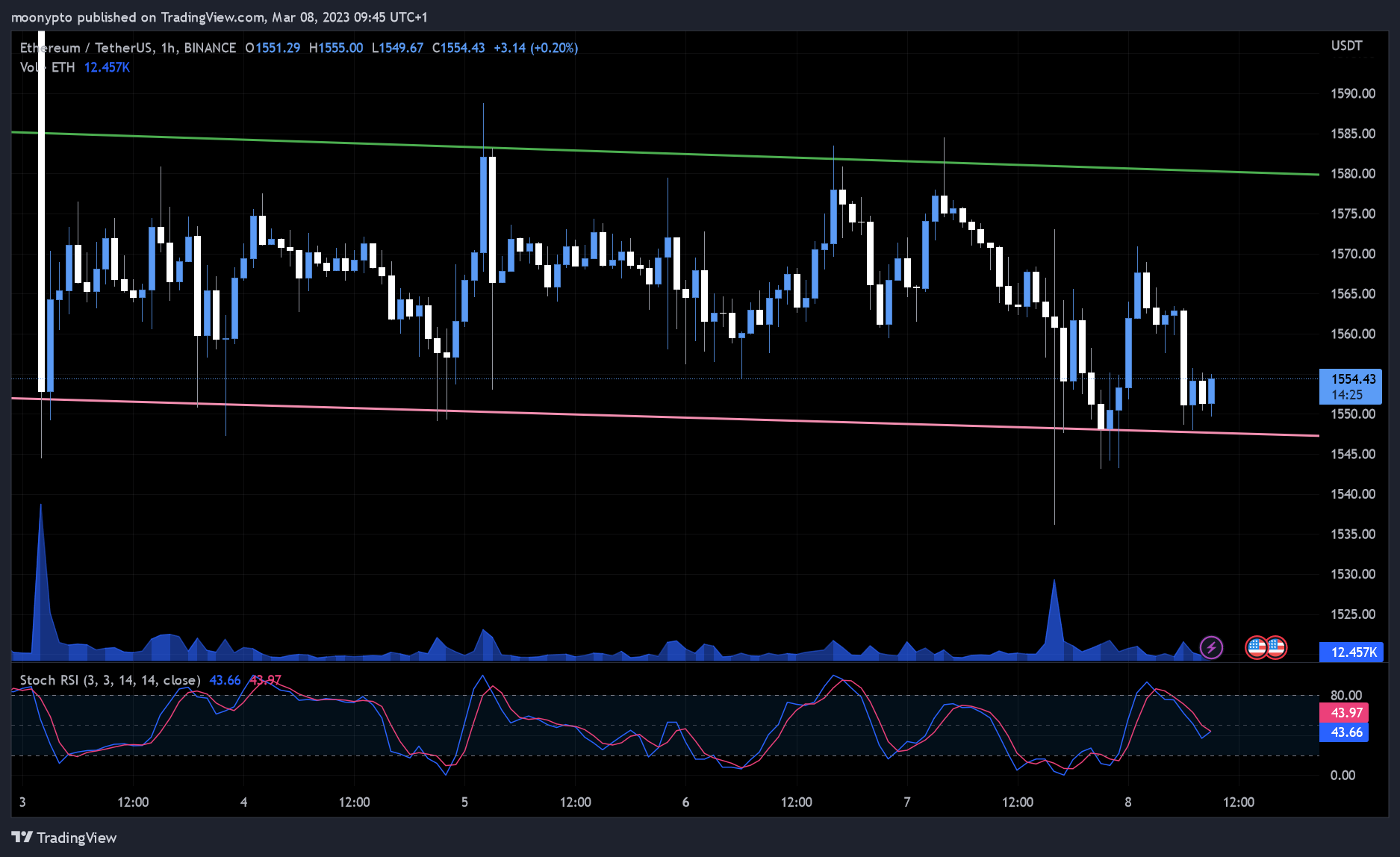
Task: Click the Stoch RSI (3, 3, 14, 14, close) legend
Action: [110, 680]
